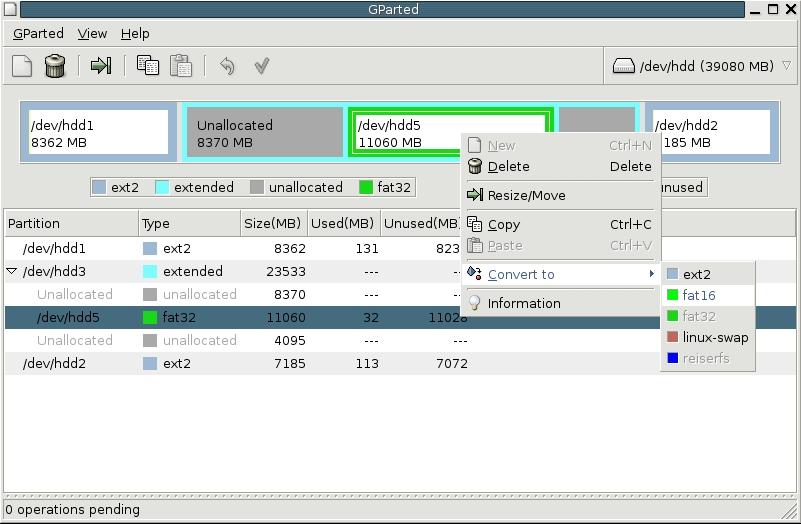This screenshot has width=801, height=524.
Task: Select the Unallocated 4095 row in the list
Action: click(400, 340)
